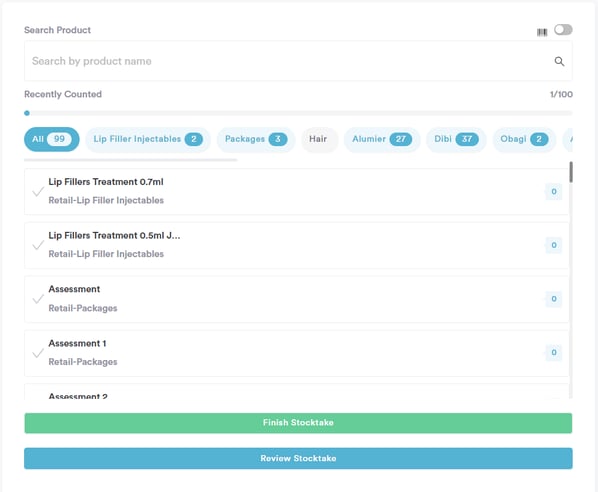Click the Finish Stocktake button
This screenshot has width=598, height=492.
point(298,423)
